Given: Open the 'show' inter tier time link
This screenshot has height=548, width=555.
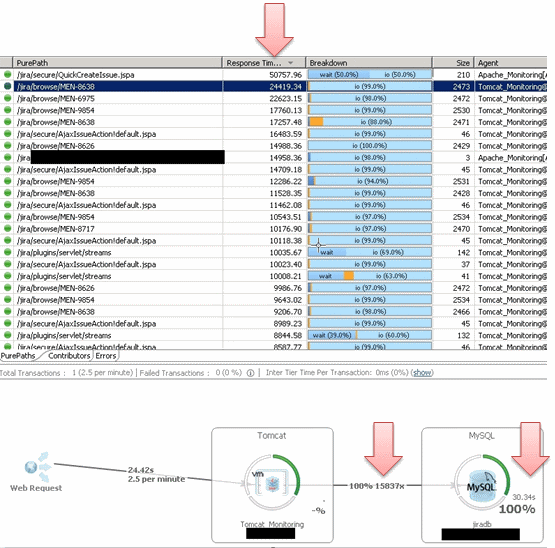Looking at the screenshot, I should pos(422,373).
